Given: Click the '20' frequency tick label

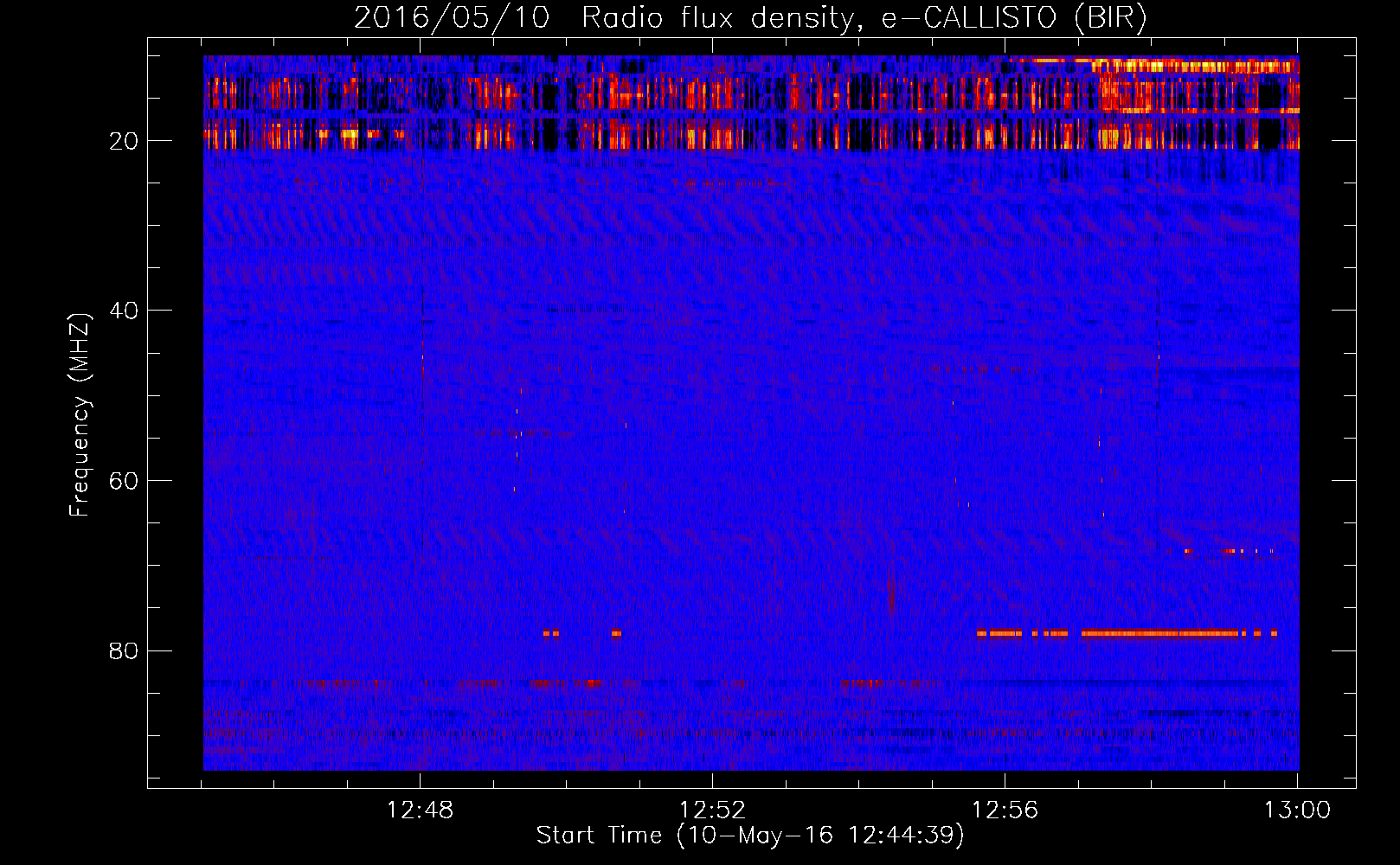Looking at the screenshot, I should 124,141.
